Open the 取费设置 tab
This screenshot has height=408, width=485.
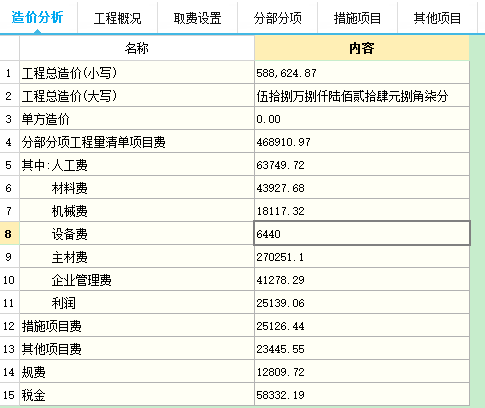point(197,18)
